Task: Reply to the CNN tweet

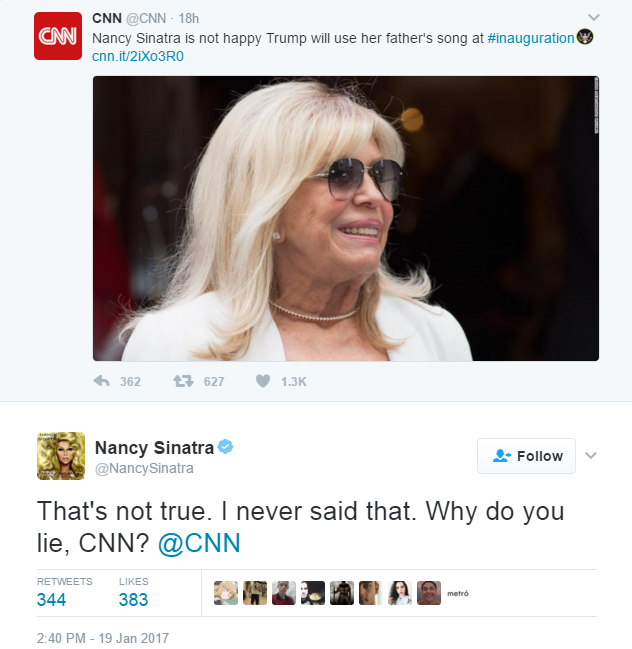Action: [102, 381]
